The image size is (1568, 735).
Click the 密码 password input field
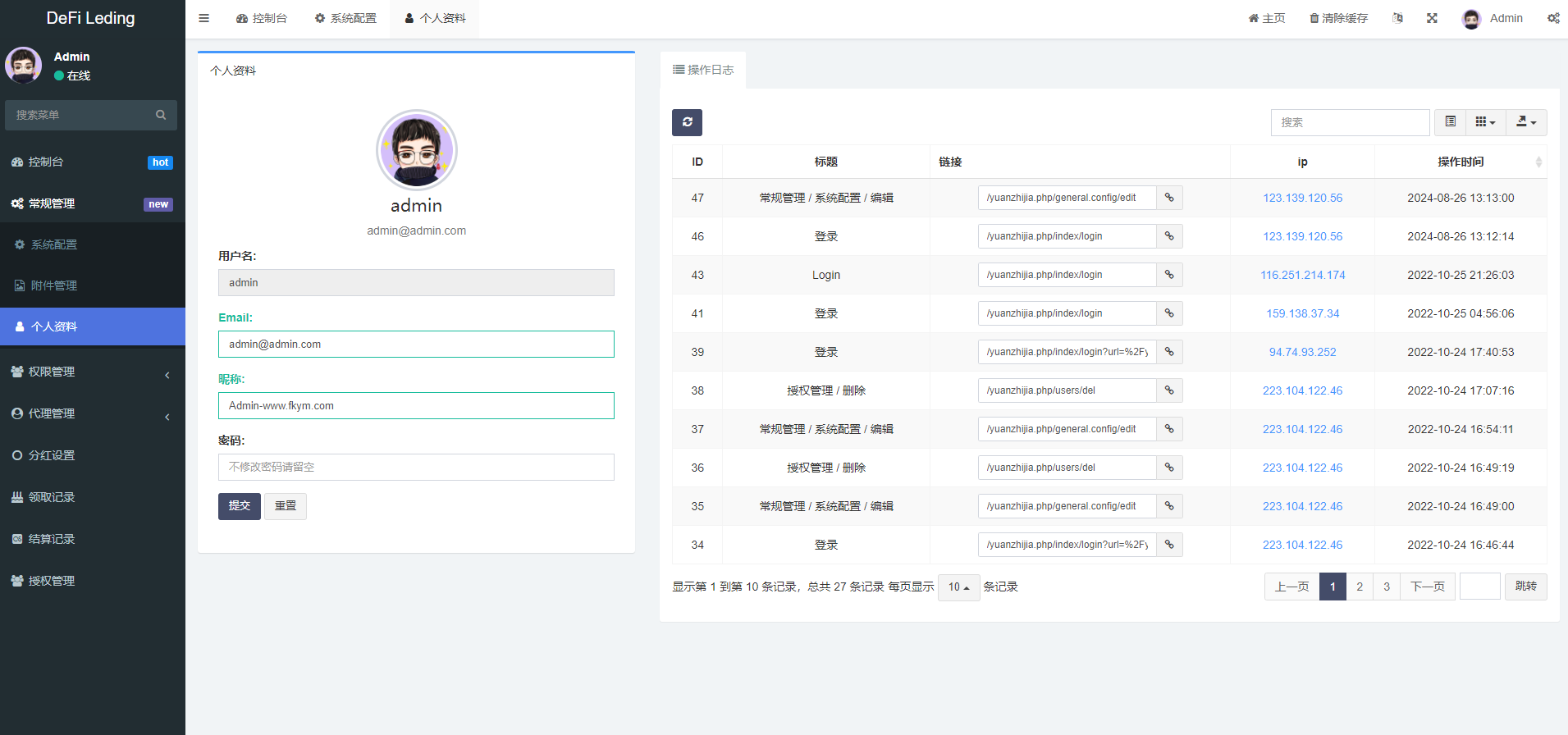[416, 467]
